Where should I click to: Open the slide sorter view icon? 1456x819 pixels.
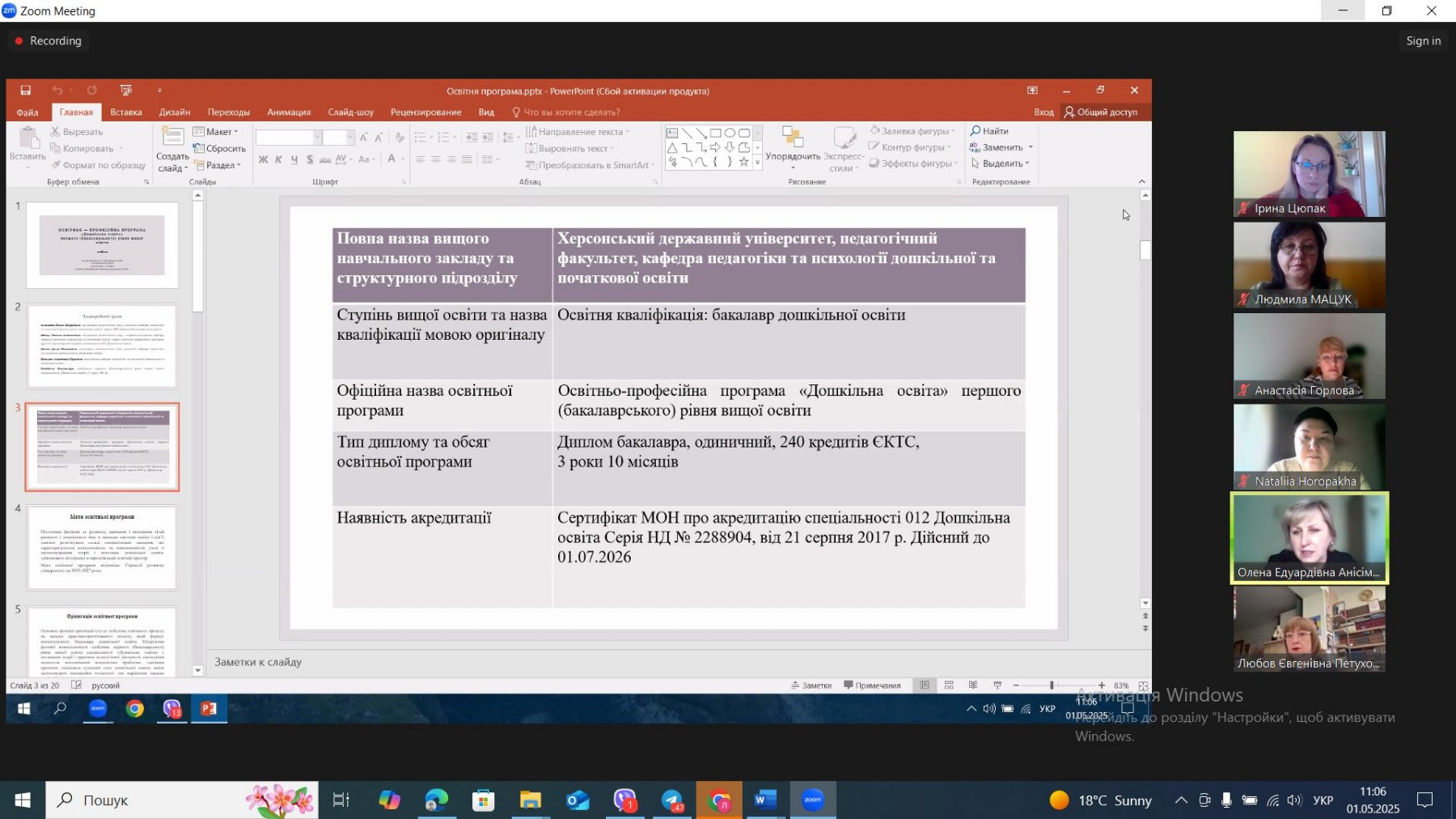click(949, 685)
